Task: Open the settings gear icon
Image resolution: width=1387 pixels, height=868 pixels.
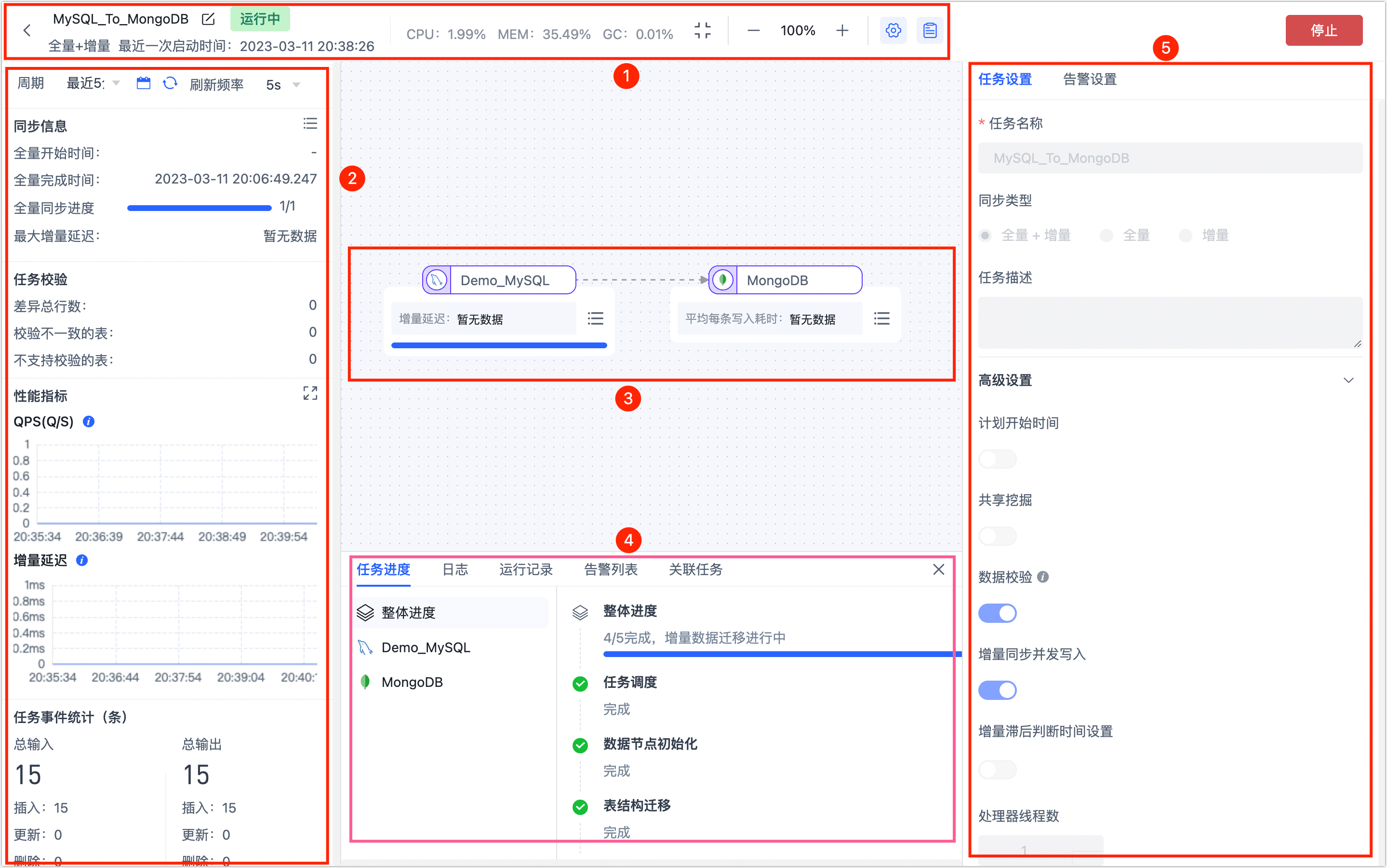Action: [x=893, y=30]
